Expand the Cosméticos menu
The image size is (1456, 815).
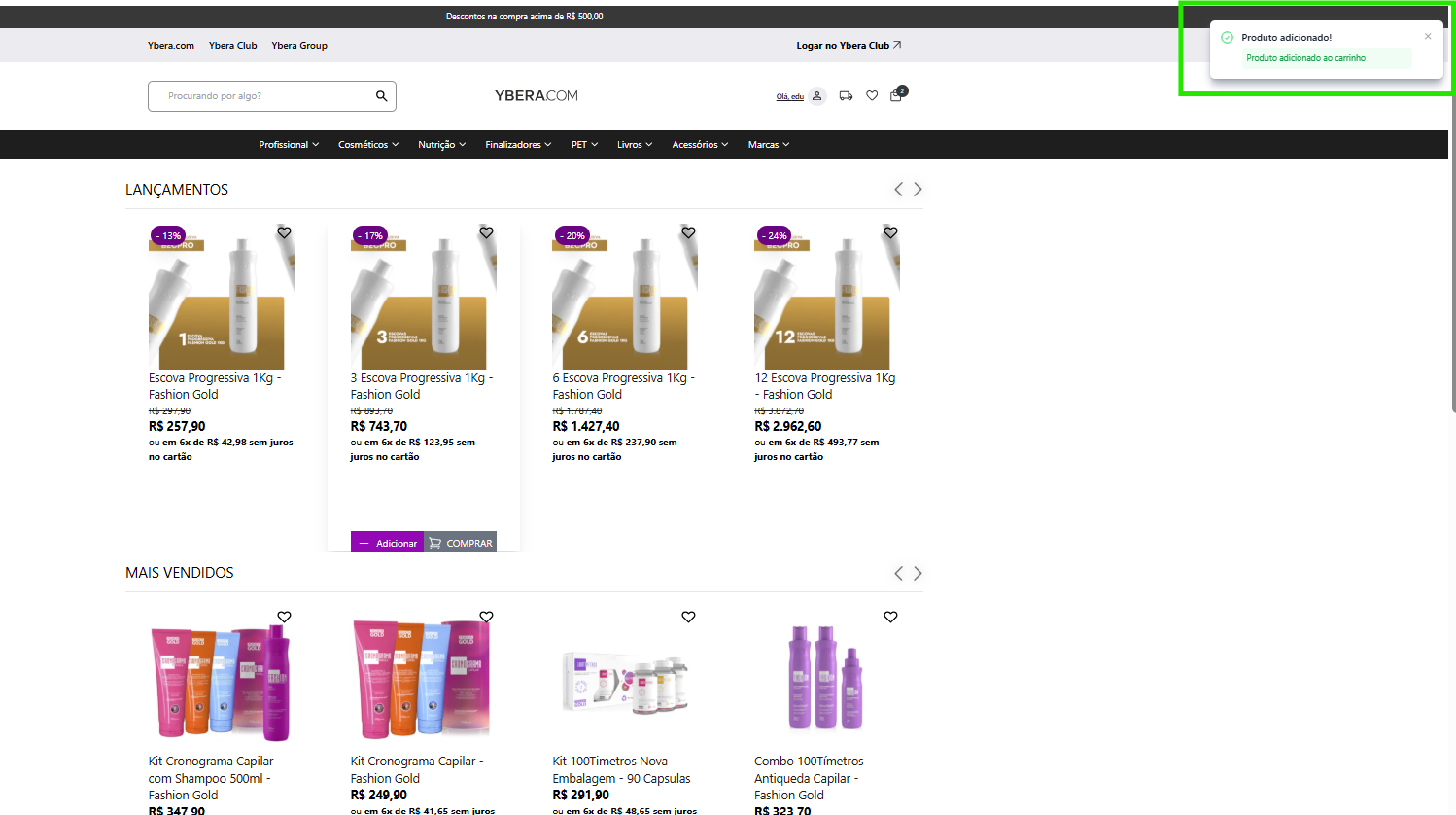[x=368, y=145]
